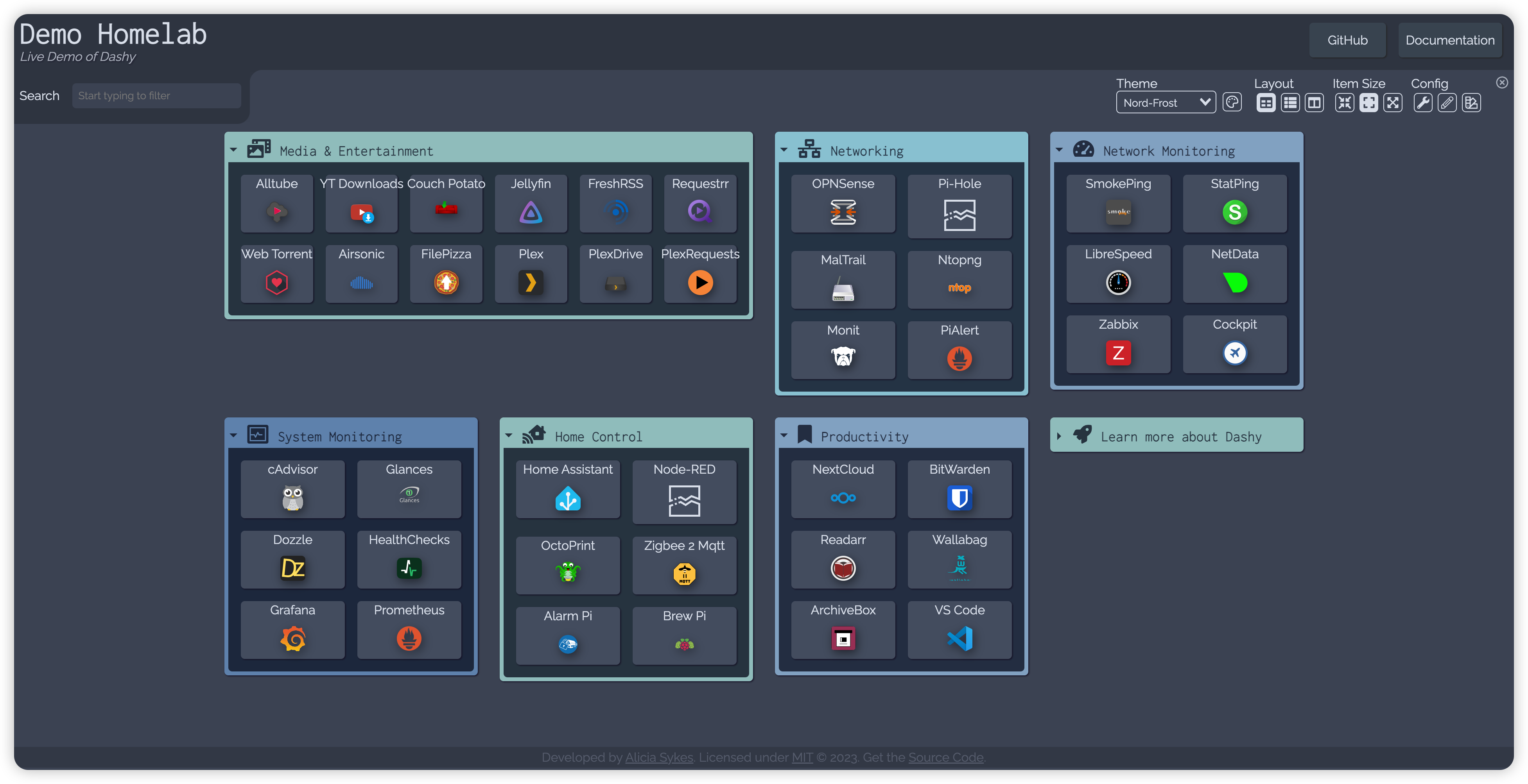Viewport: 1528px width, 784px height.
Task: Open the PlexRequests tile
Action: tap(700, 274)
